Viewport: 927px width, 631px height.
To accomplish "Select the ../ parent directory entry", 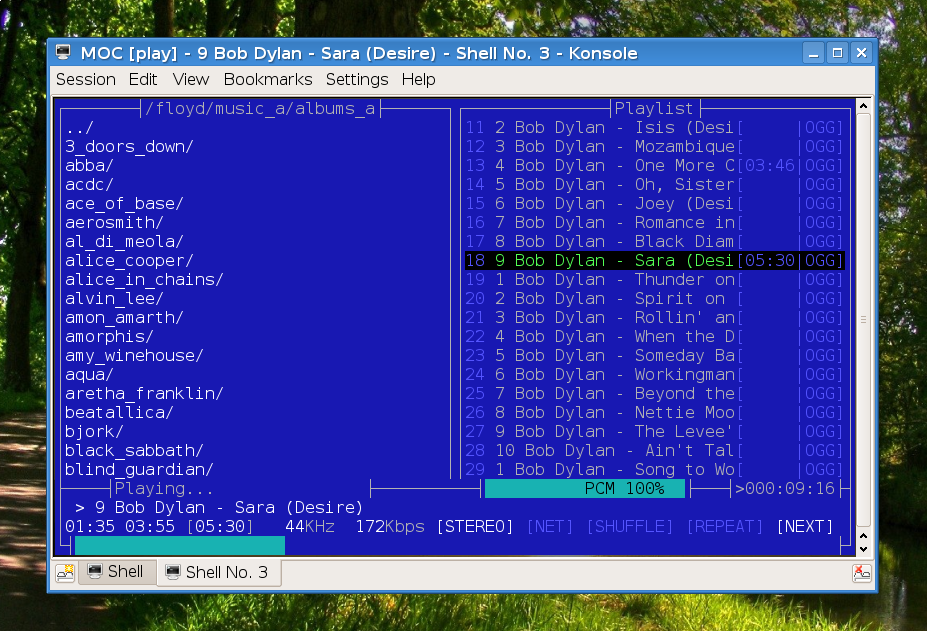I will tap(79, 128).
